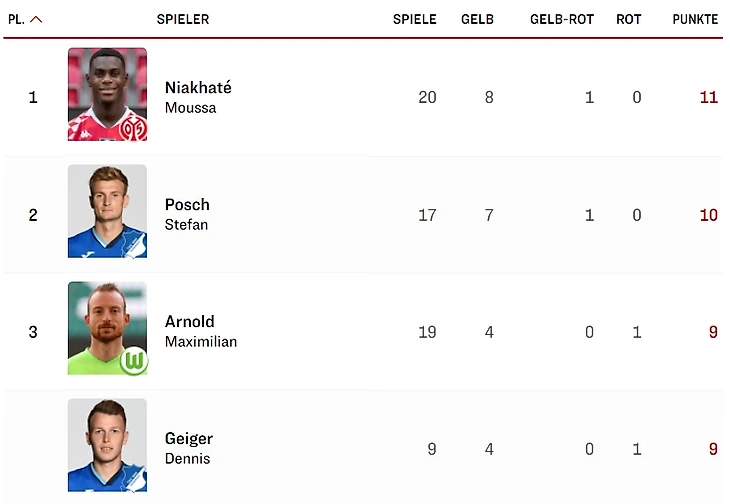
Task: Sort by SPIELER column header
Action: [183, 19]
